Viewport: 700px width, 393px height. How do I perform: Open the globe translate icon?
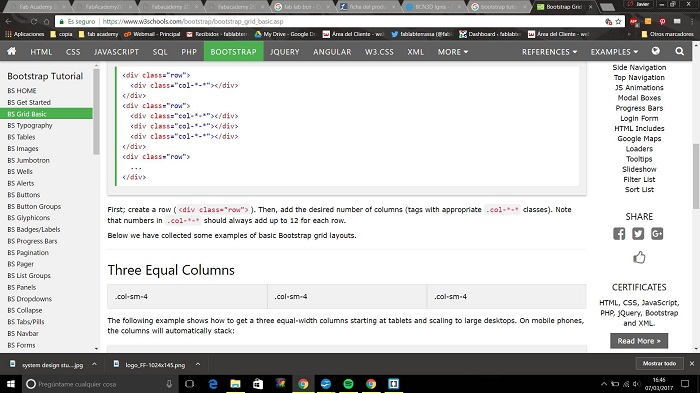click(x=655, y=51)
